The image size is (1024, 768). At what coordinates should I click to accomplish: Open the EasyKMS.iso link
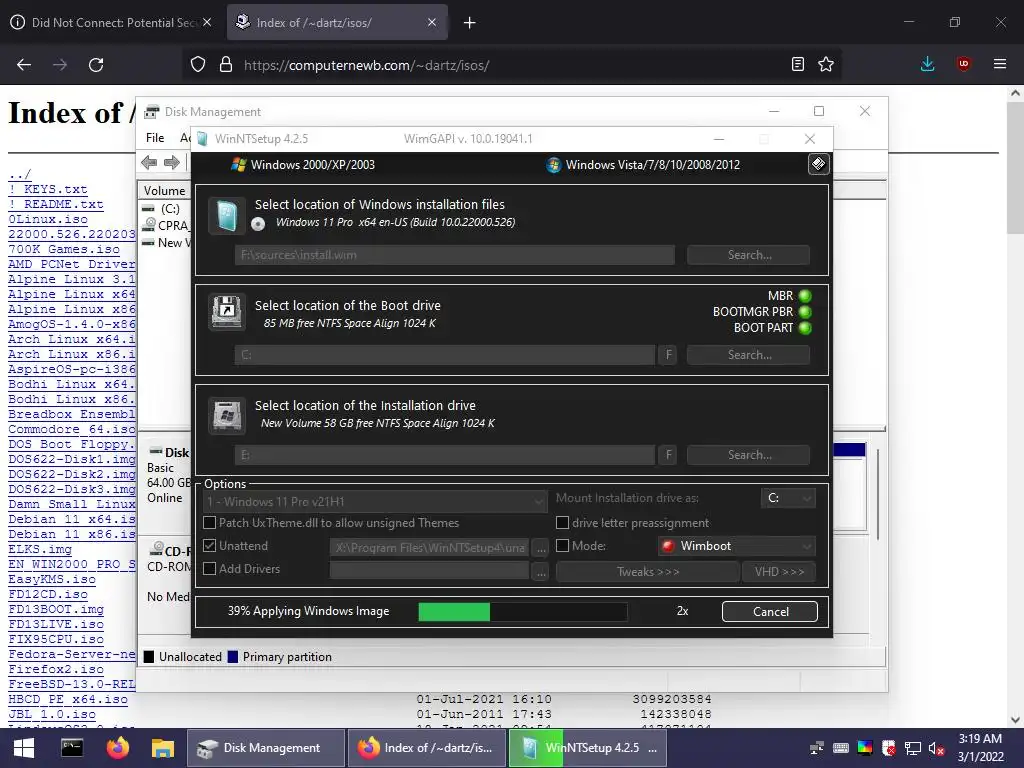[x=52, y=579]
